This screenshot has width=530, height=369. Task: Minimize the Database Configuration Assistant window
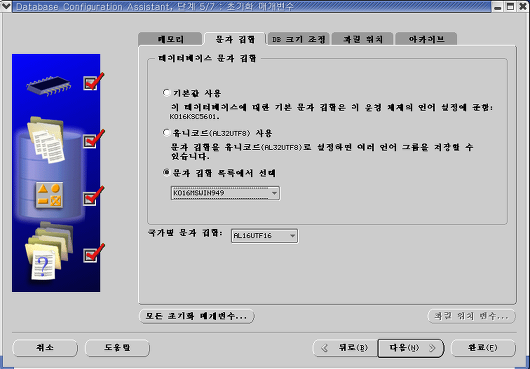(x=497, y=6)
